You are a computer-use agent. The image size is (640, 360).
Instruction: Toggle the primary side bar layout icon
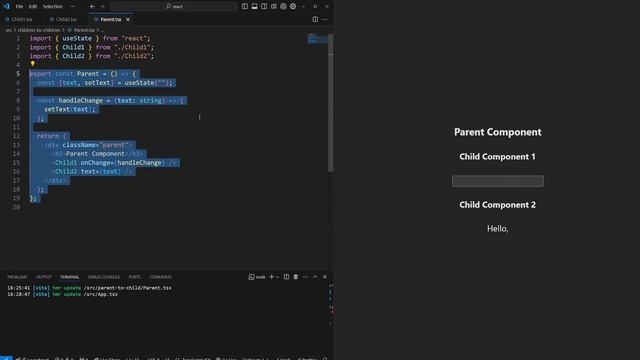pos(244,7)
